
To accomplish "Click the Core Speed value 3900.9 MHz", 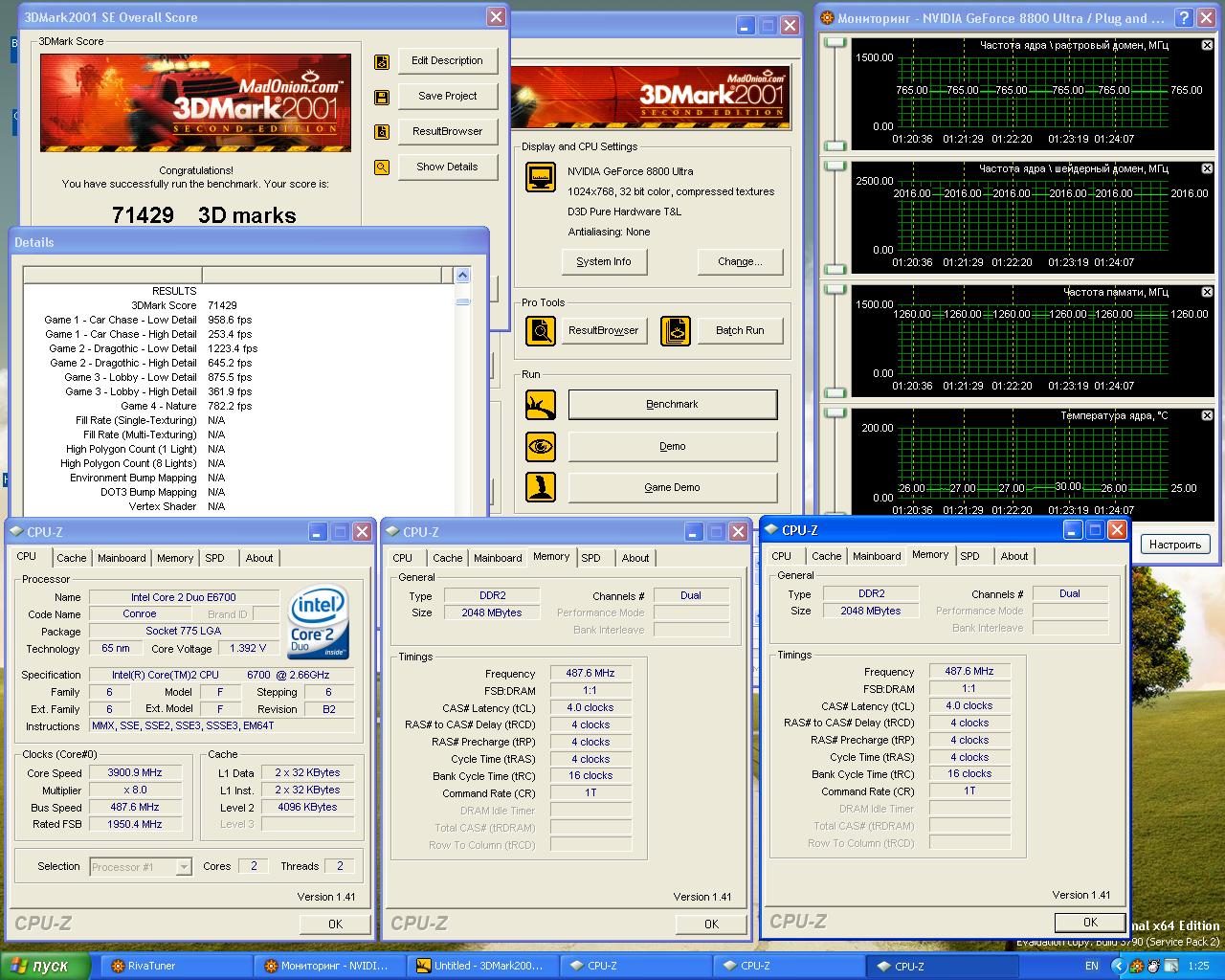I will [135, 772].
